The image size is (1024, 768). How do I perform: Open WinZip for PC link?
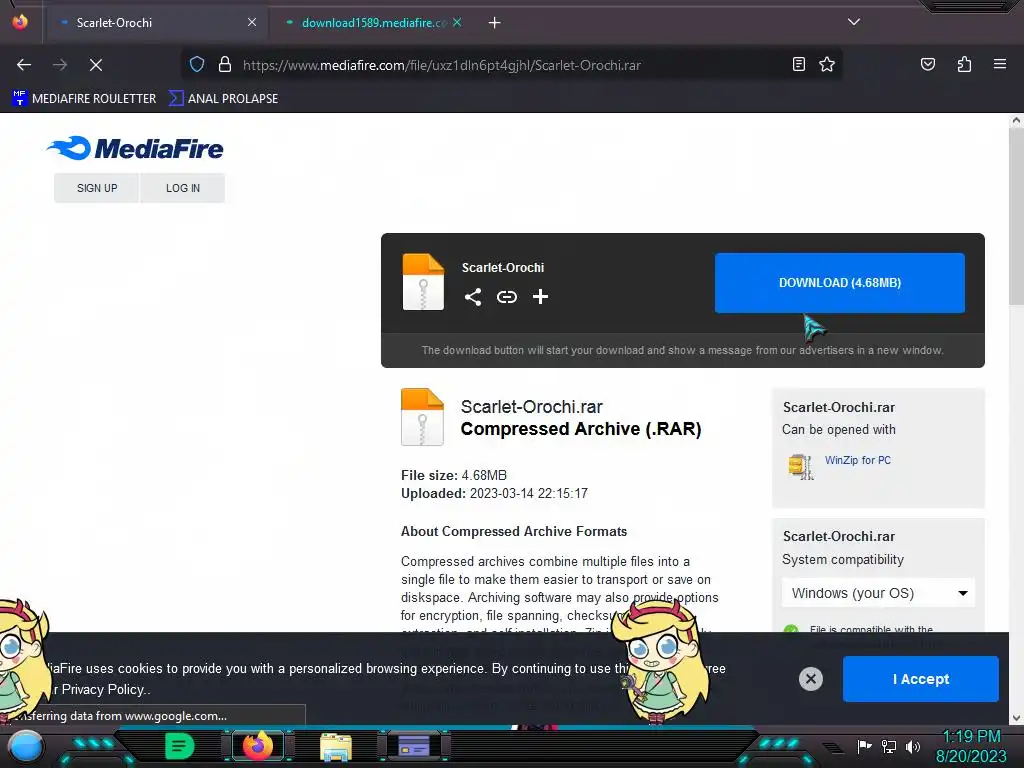pos(857,460)
